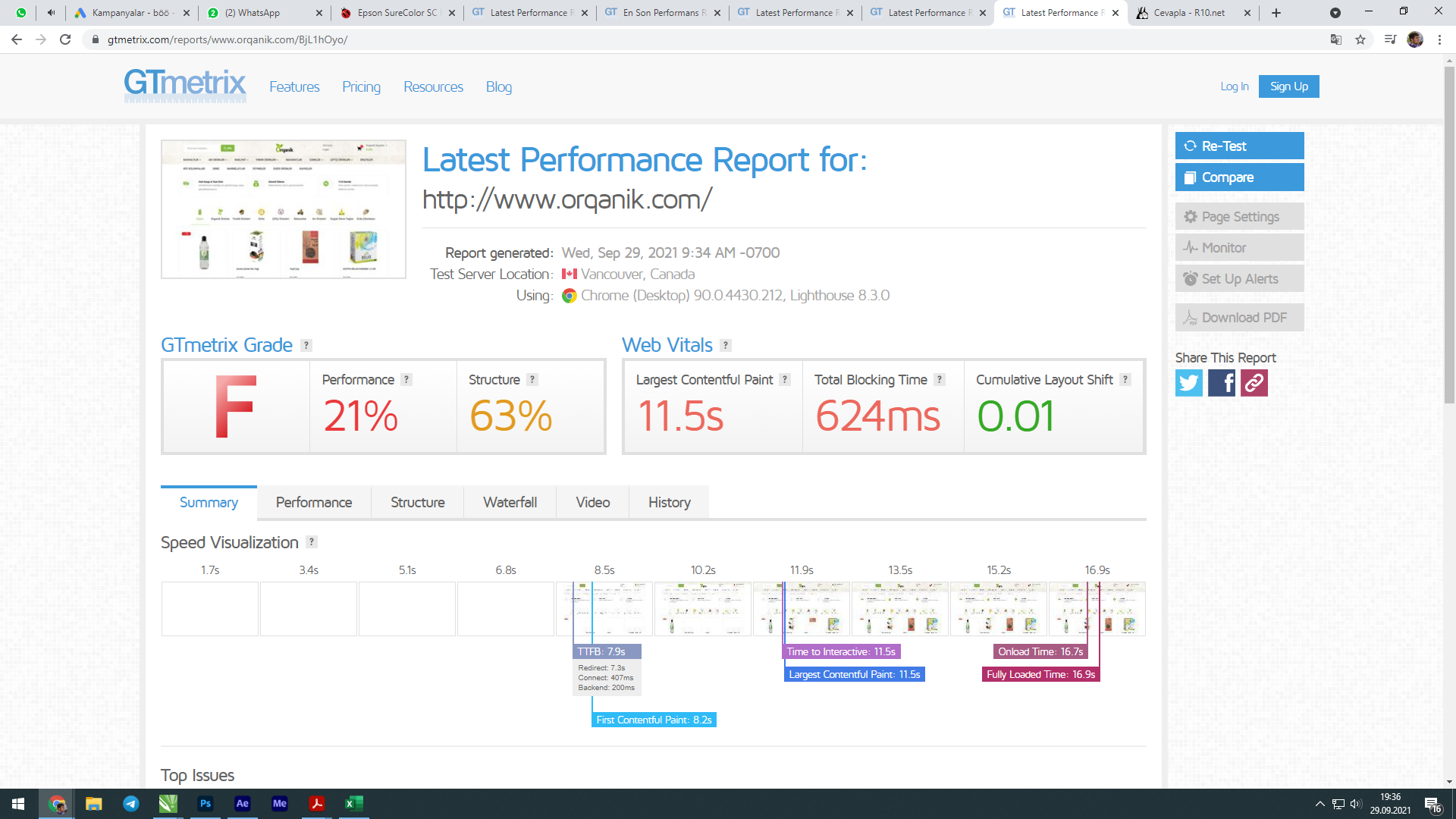
Task: Open Windows Start menu
Action: pos(18,804)
